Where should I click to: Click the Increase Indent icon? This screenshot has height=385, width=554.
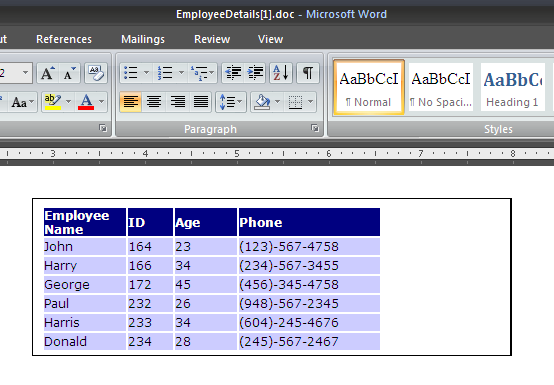pyautogui.click(x=255, y=73)
